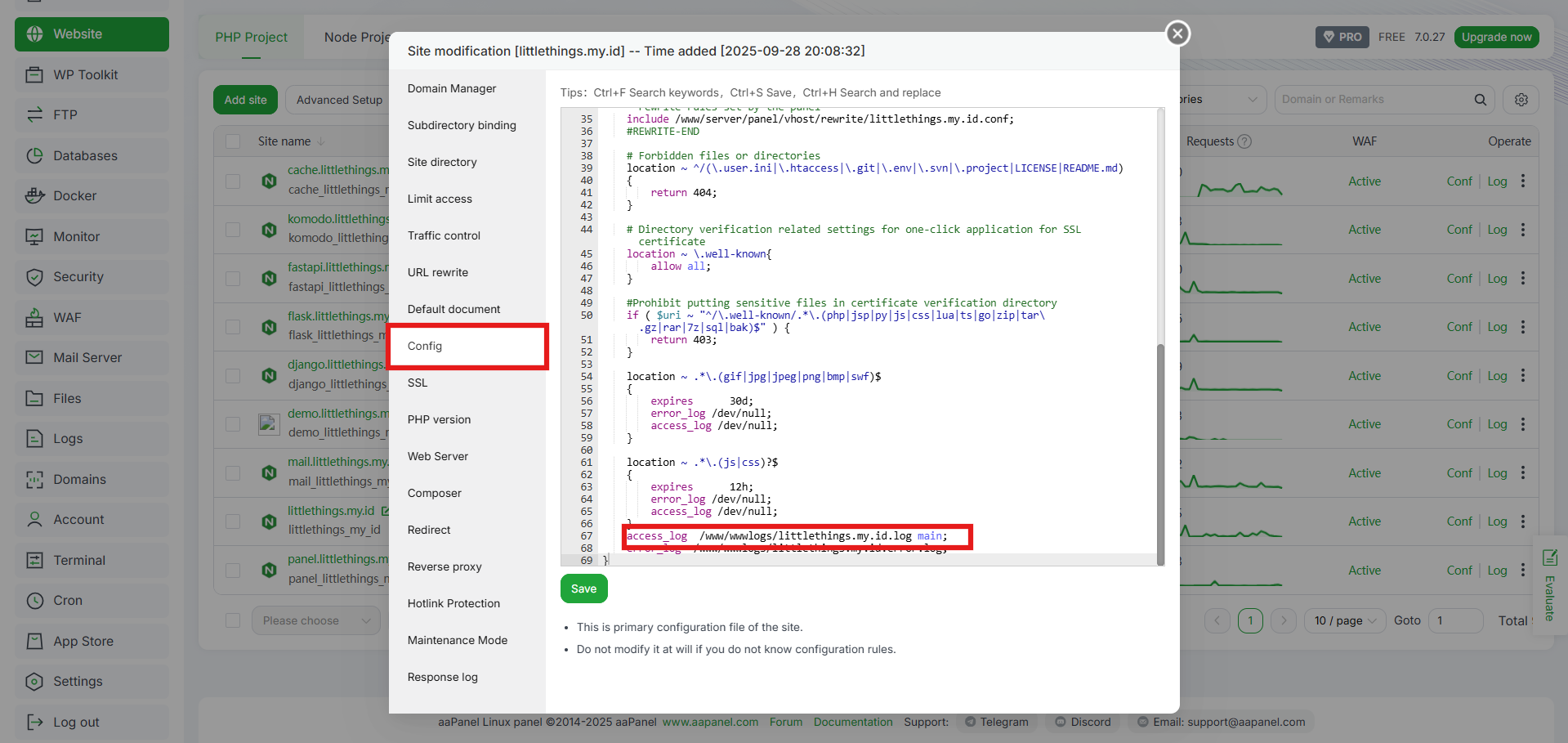The width and height of the screenshot is (1568, 743).
Task: Open App Store sidebar icon
Action: click(x=34, y=641)
